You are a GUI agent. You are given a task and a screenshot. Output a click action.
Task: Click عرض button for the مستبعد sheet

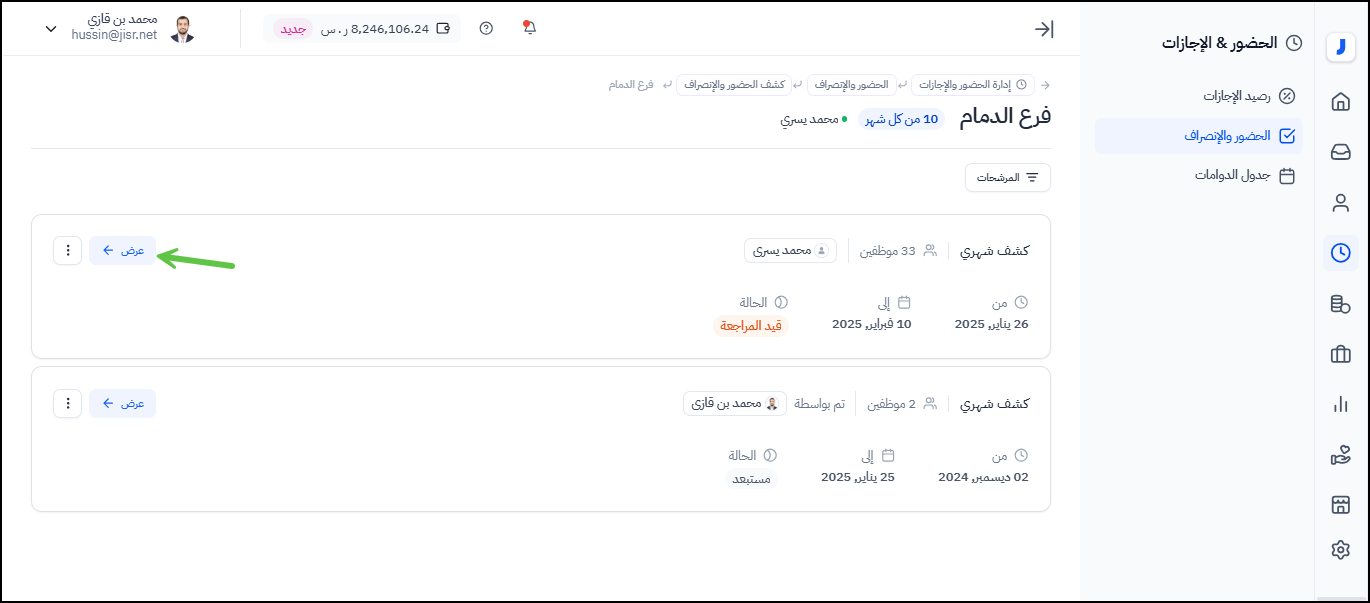pyautogui.click(x=122, y=403)
